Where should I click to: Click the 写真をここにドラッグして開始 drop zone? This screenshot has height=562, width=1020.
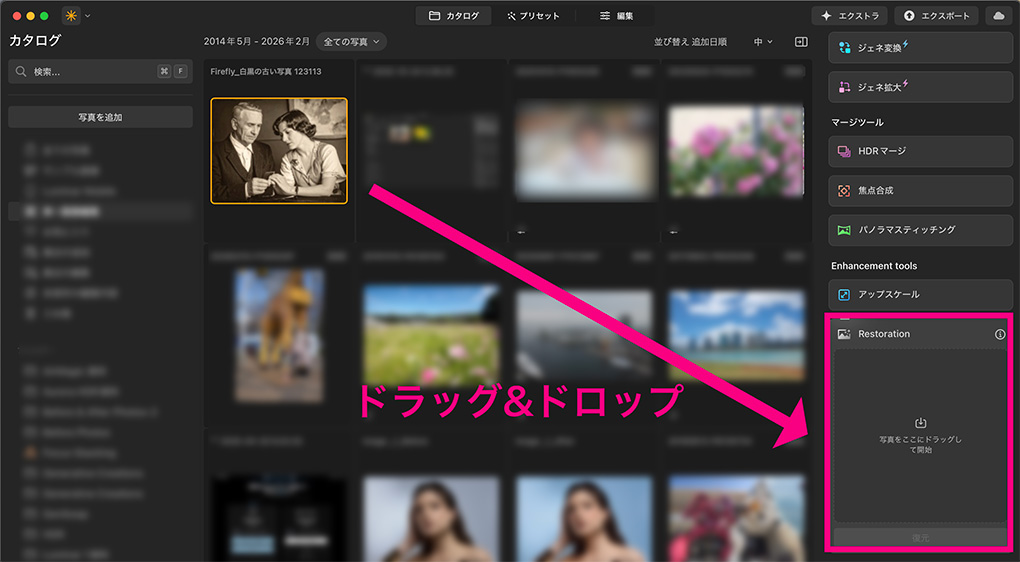pos(920,436)
